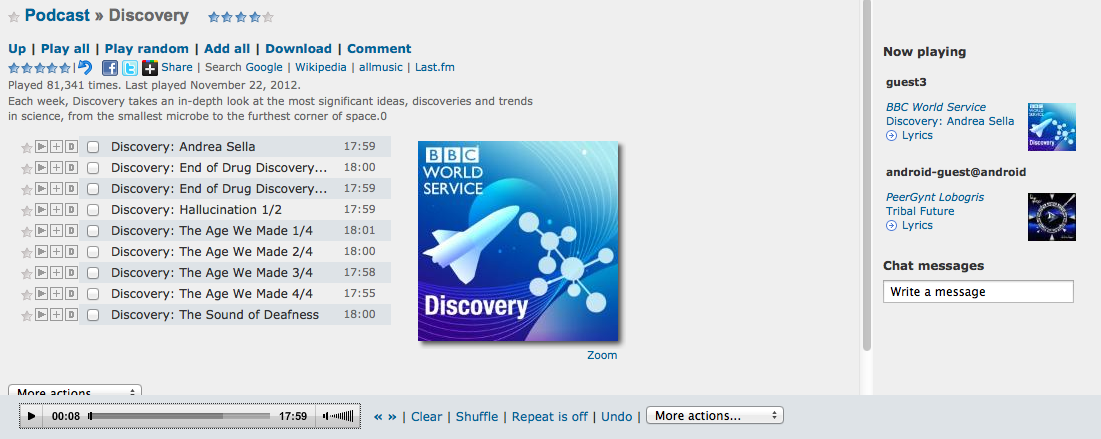This screenshot has height=439, width=1101.
Task: Check The Age We Made 2/4 box
Action: (93, 252)
